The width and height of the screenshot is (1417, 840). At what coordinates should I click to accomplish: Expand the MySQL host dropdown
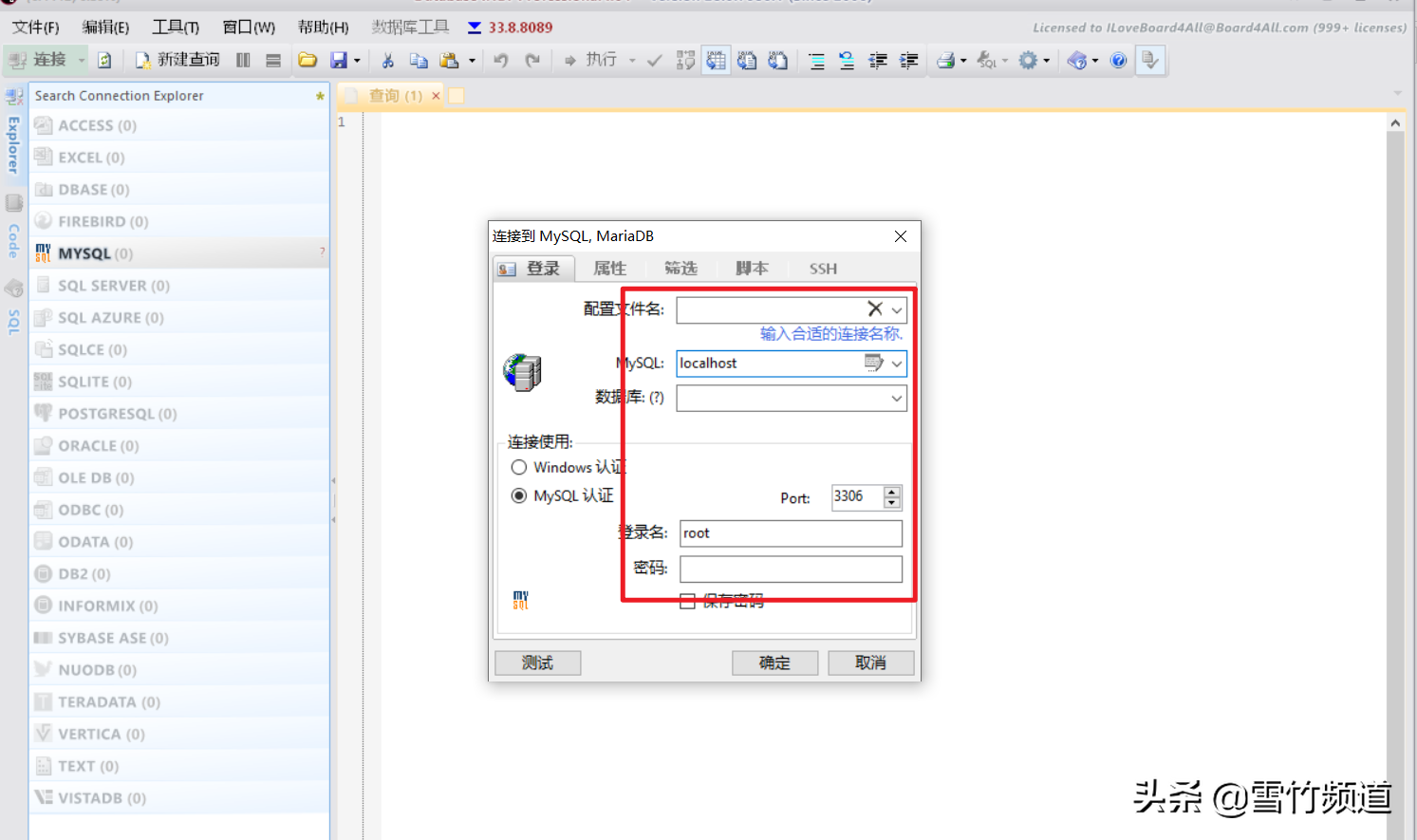point(897,364)
